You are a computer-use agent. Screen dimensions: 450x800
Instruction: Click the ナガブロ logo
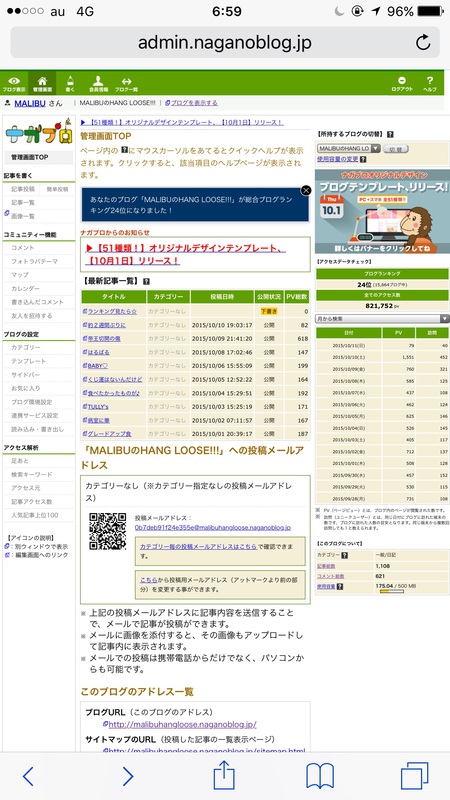pos(38,133)
